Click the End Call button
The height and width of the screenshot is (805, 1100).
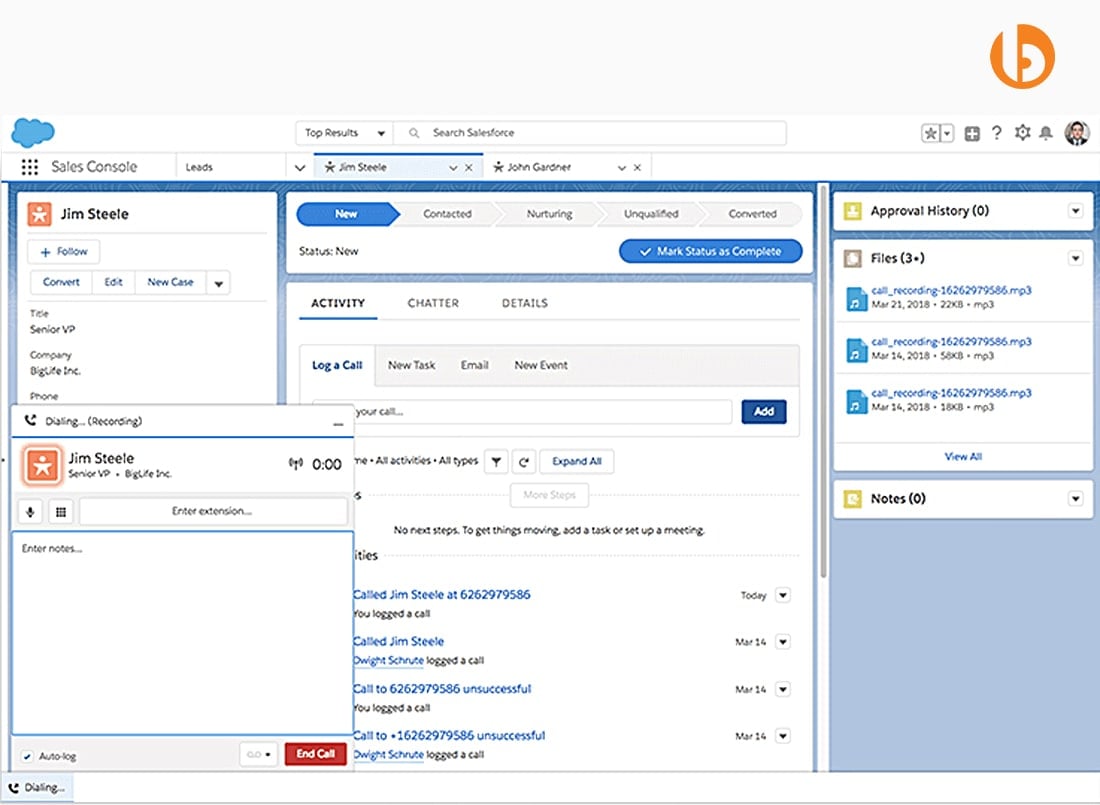tap(316, 754)
